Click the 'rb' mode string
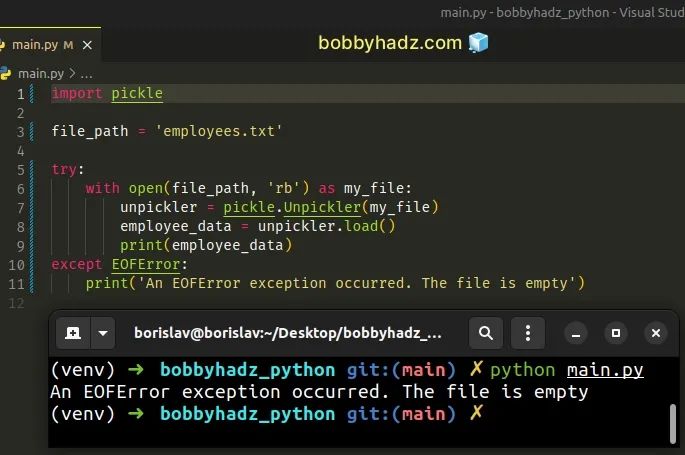 coord(284,188)
